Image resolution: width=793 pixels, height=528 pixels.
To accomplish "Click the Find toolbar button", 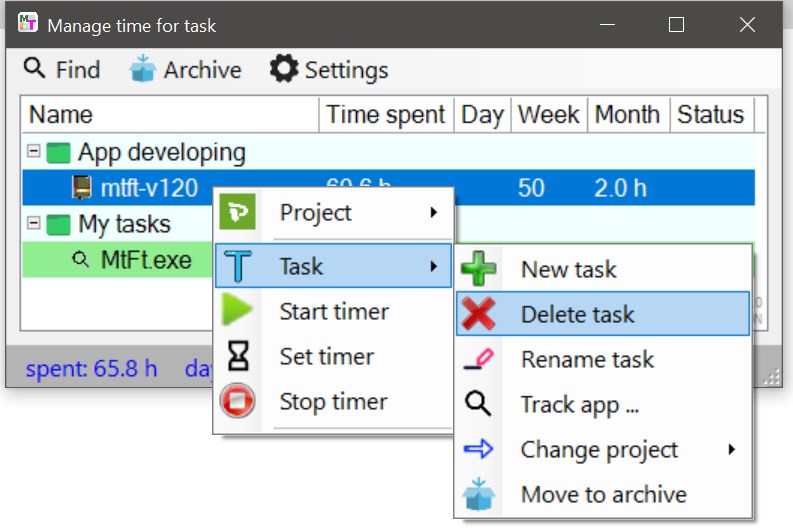I will pyautogui.click(x=62, y=70).
